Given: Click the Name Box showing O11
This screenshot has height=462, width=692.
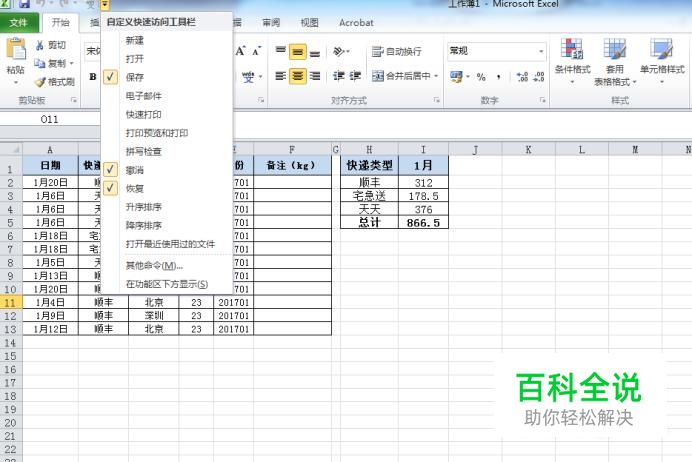Looking at the screenshot, I should [x=49, y=119].
